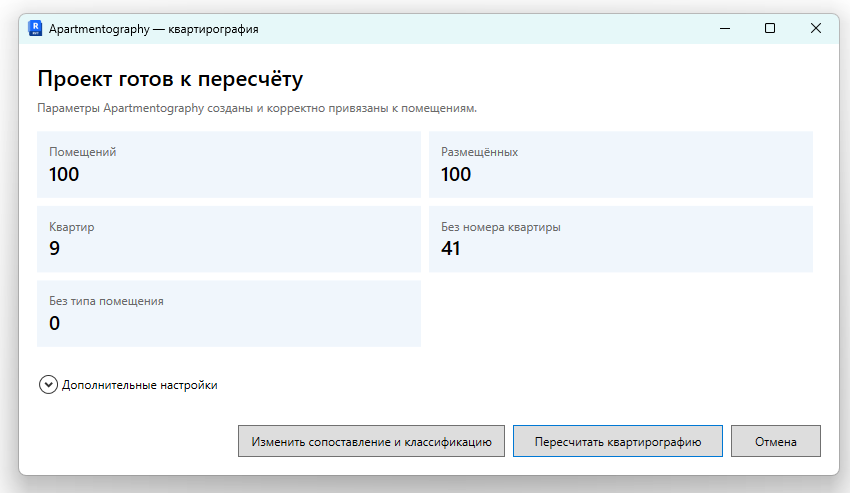850x493 pixels.
Task: Click the Помещений label
Action: pos(82,152)
